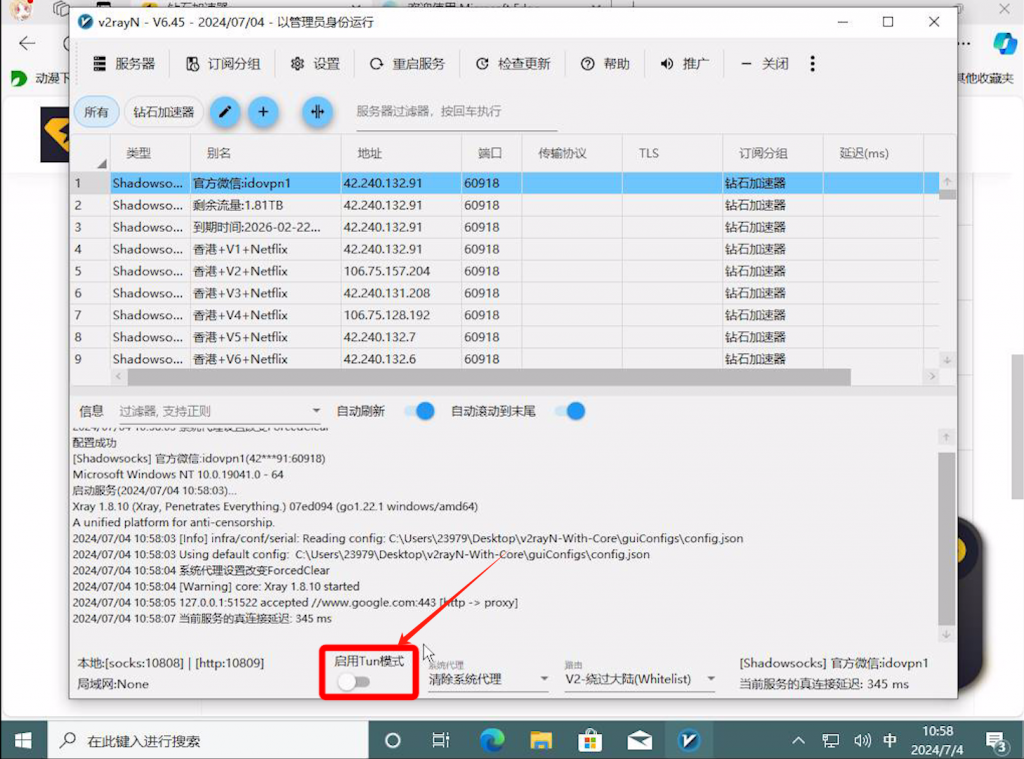
Task: Click the v2rayN taskbar icon
Action: click(688, 740)
